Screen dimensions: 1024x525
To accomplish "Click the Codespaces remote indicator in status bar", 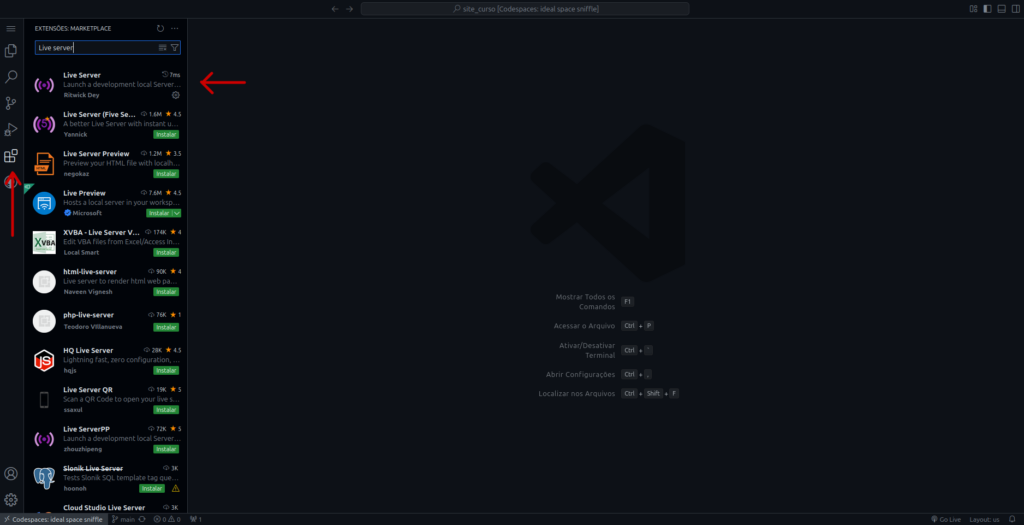I will [54, 520].
